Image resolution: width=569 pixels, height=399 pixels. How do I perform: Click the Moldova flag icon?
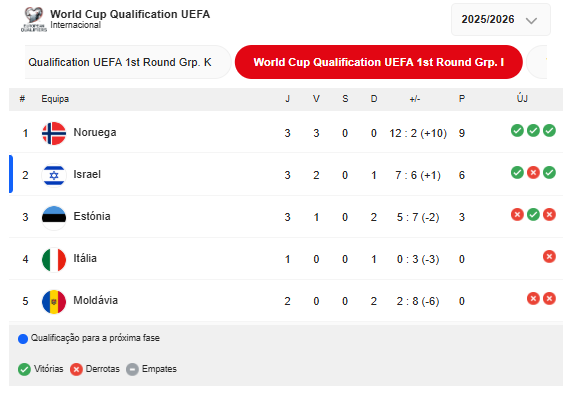[54, 301]
